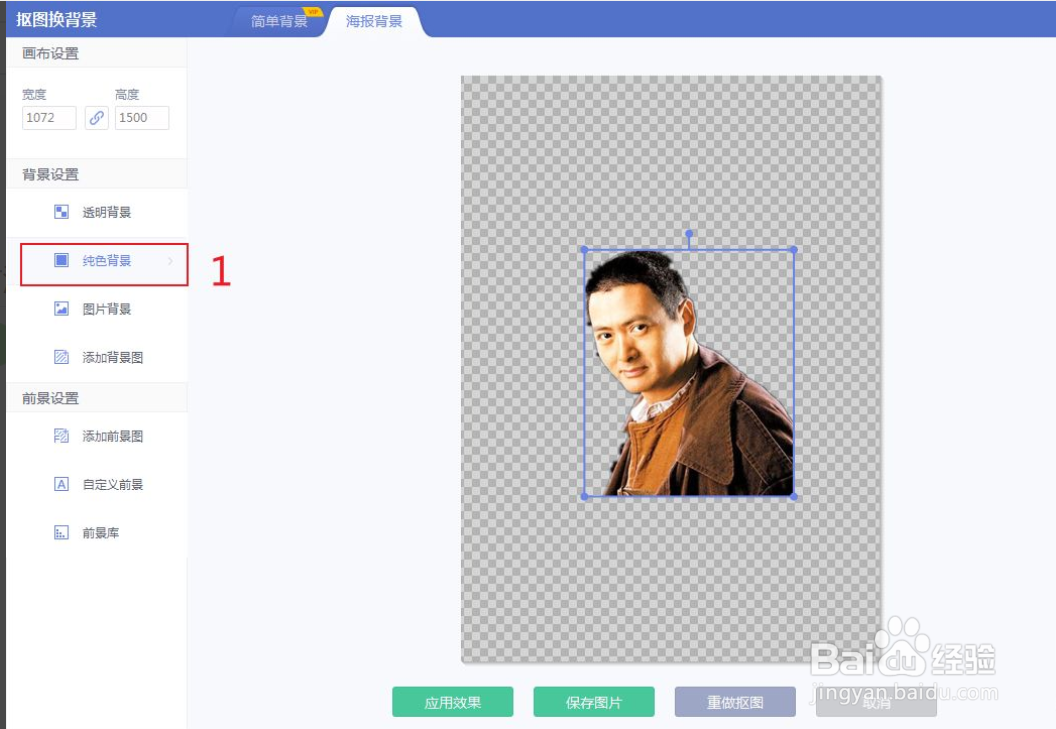The image size is (1056, 729).
Task: Click the add background image icon
Action: click(x=61, y=357)
